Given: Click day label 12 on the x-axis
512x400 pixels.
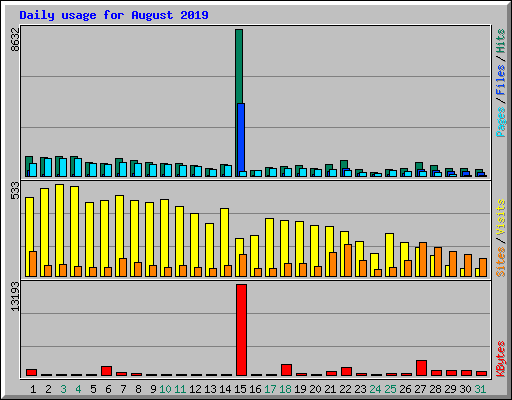Looking at the screenshot, I should point(195,389).
